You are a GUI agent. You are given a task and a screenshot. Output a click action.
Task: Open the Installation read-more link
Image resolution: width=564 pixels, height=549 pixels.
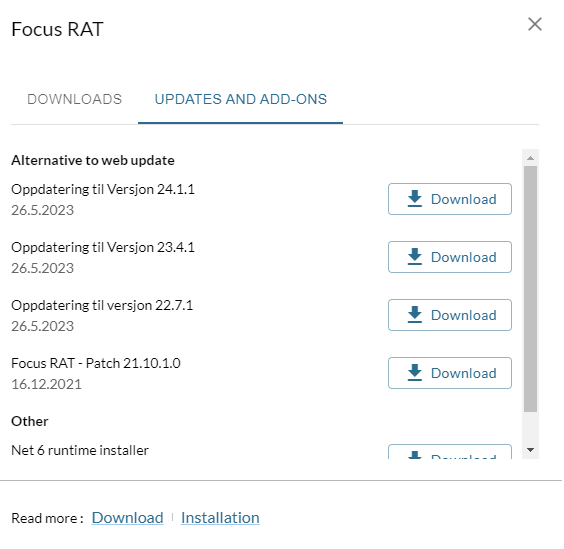220,518
